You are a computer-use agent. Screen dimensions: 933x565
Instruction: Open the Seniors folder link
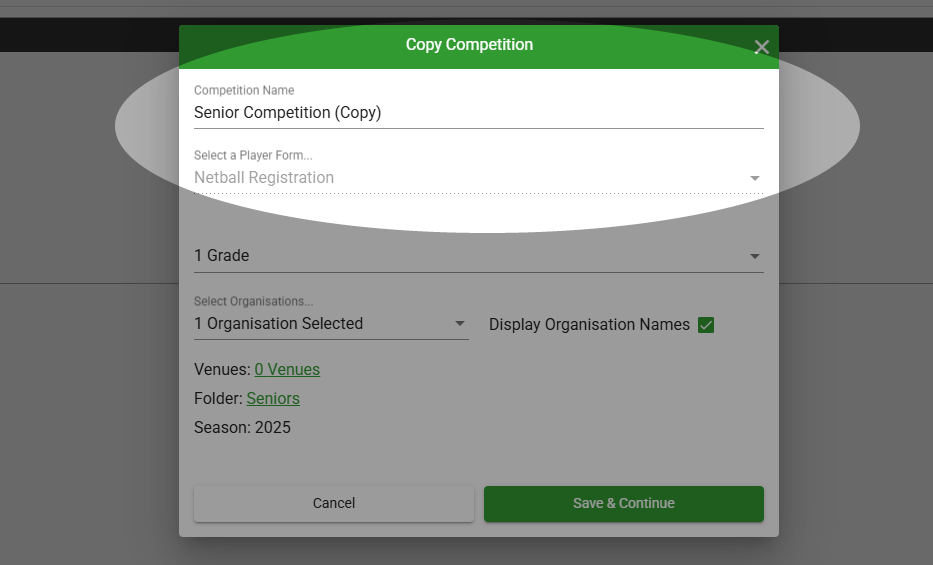point(273,399)
